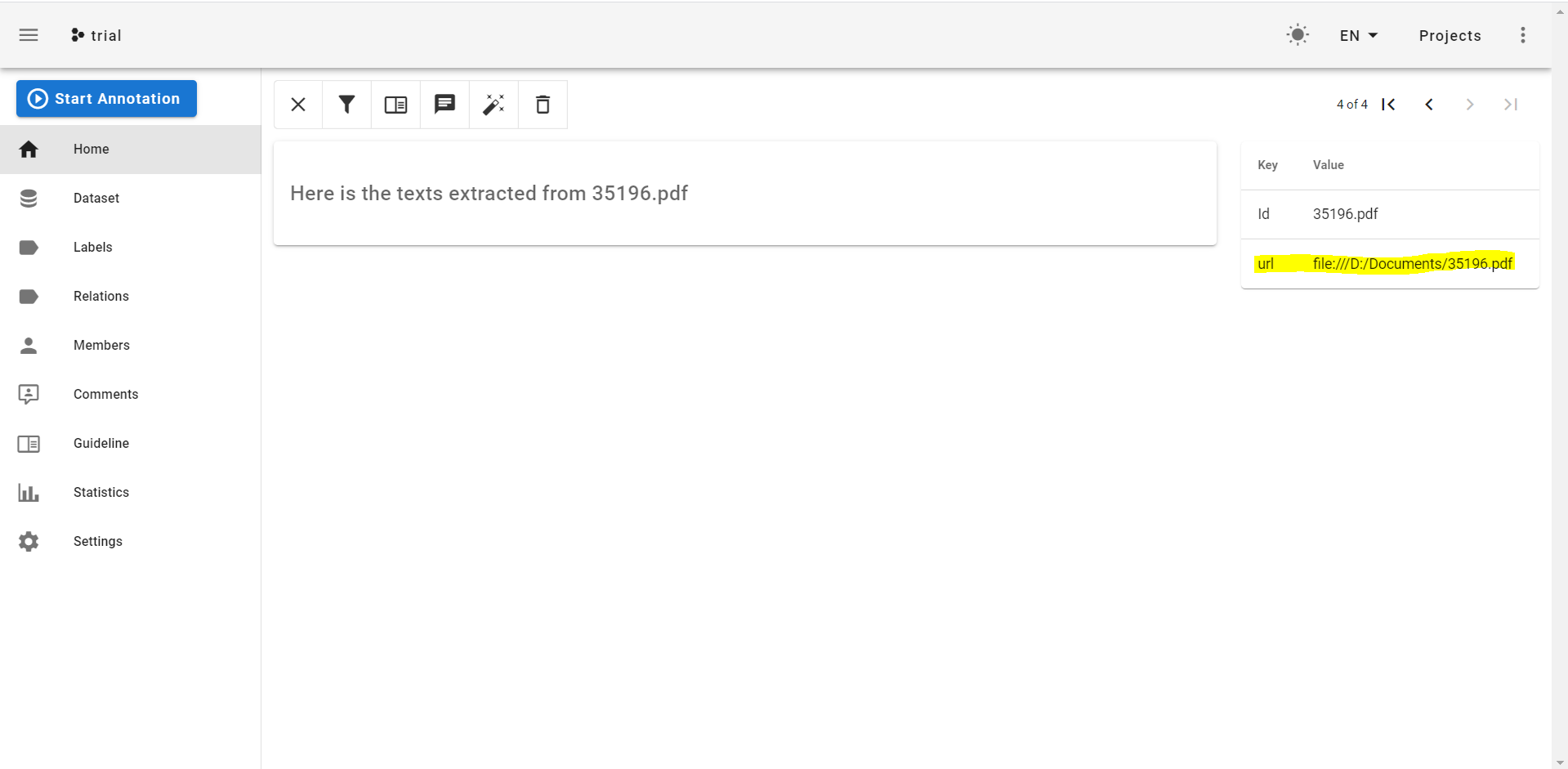Screen dimensions: 1568x769
Task: Open the Statistics page from sidebar
Action: 101,492
